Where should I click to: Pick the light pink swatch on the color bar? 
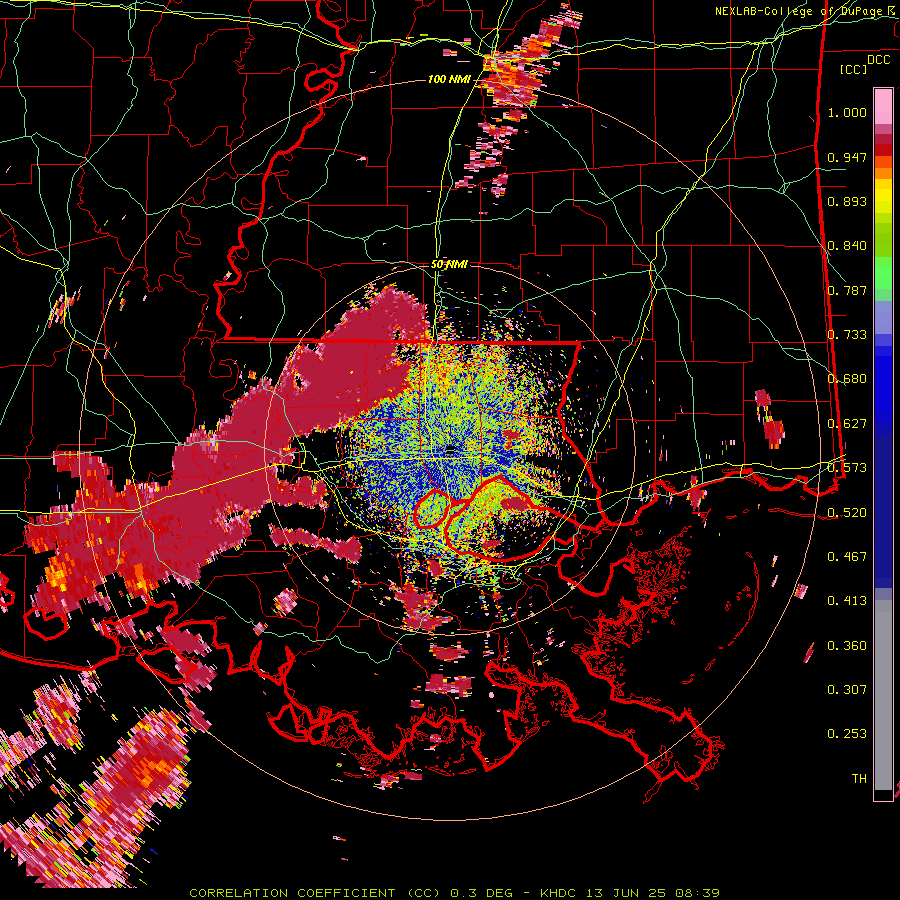[x=883, y=106]
